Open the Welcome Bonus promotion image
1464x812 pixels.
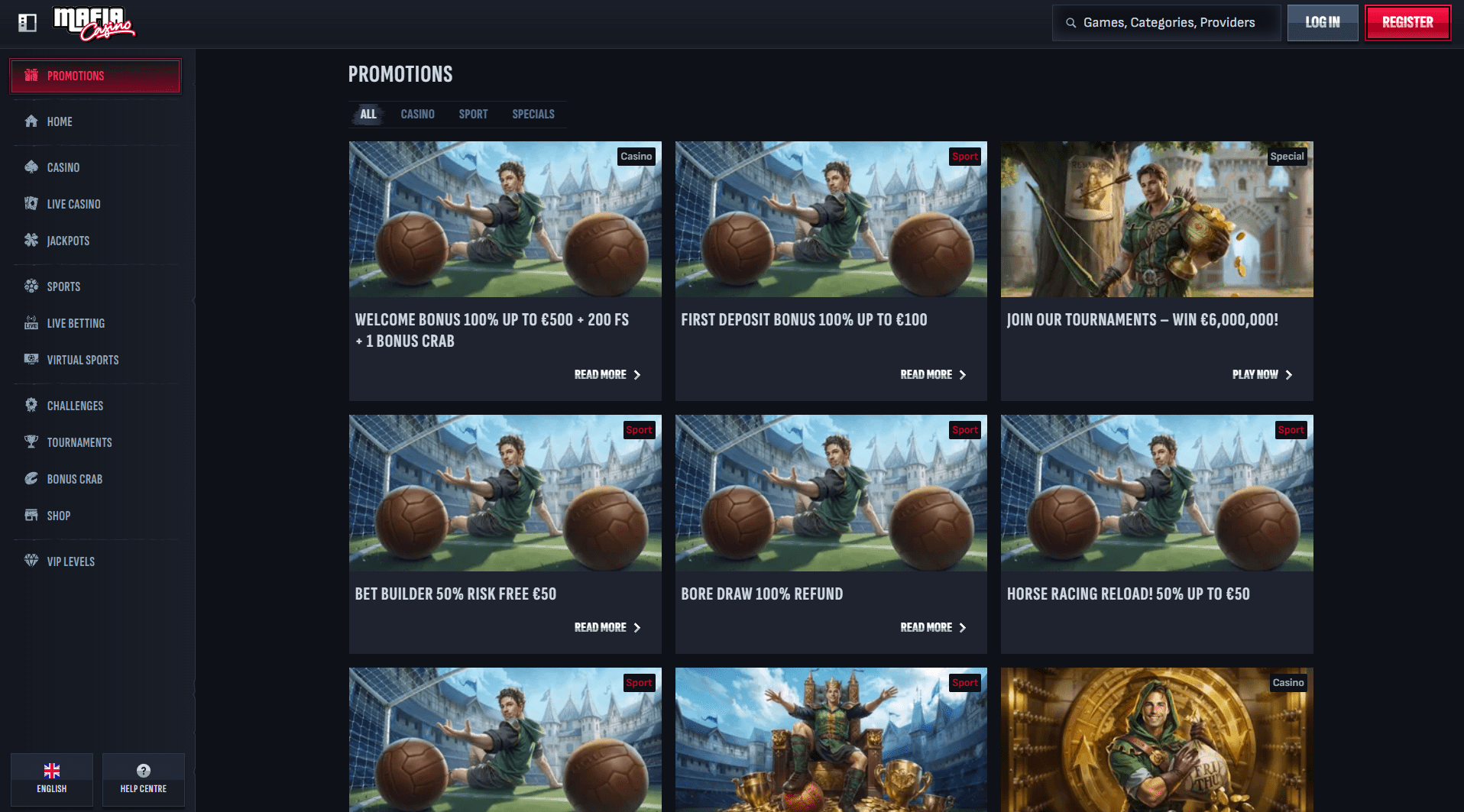(x=505, y=219)
